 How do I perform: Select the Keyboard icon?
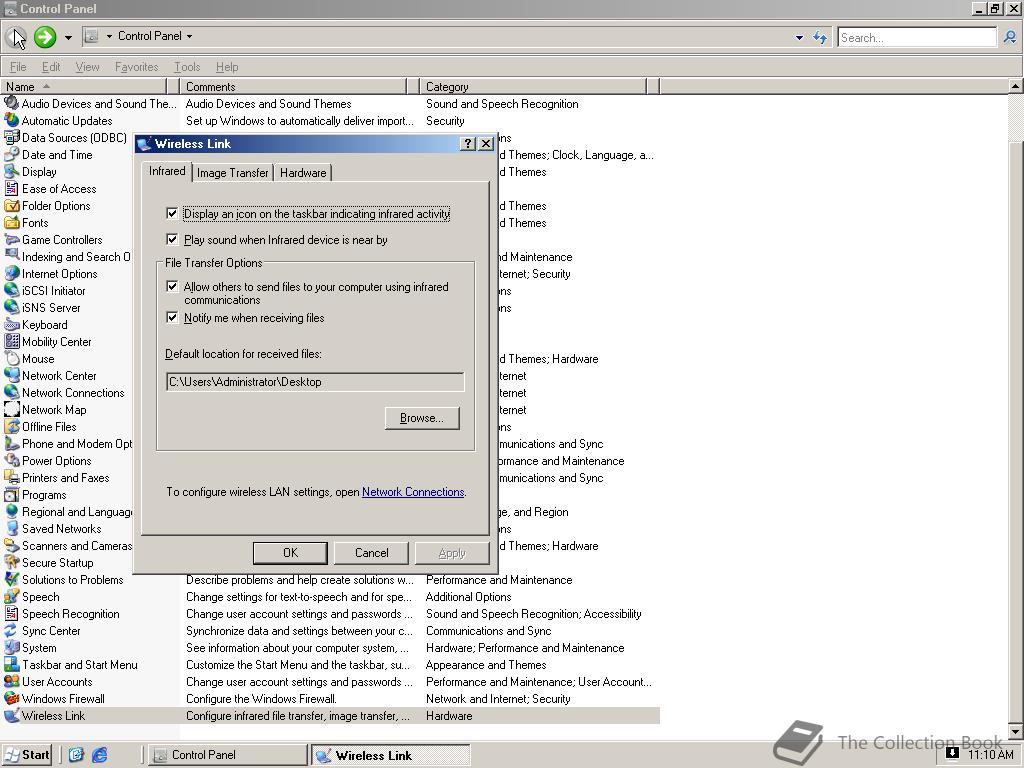(x=12, y=324)
